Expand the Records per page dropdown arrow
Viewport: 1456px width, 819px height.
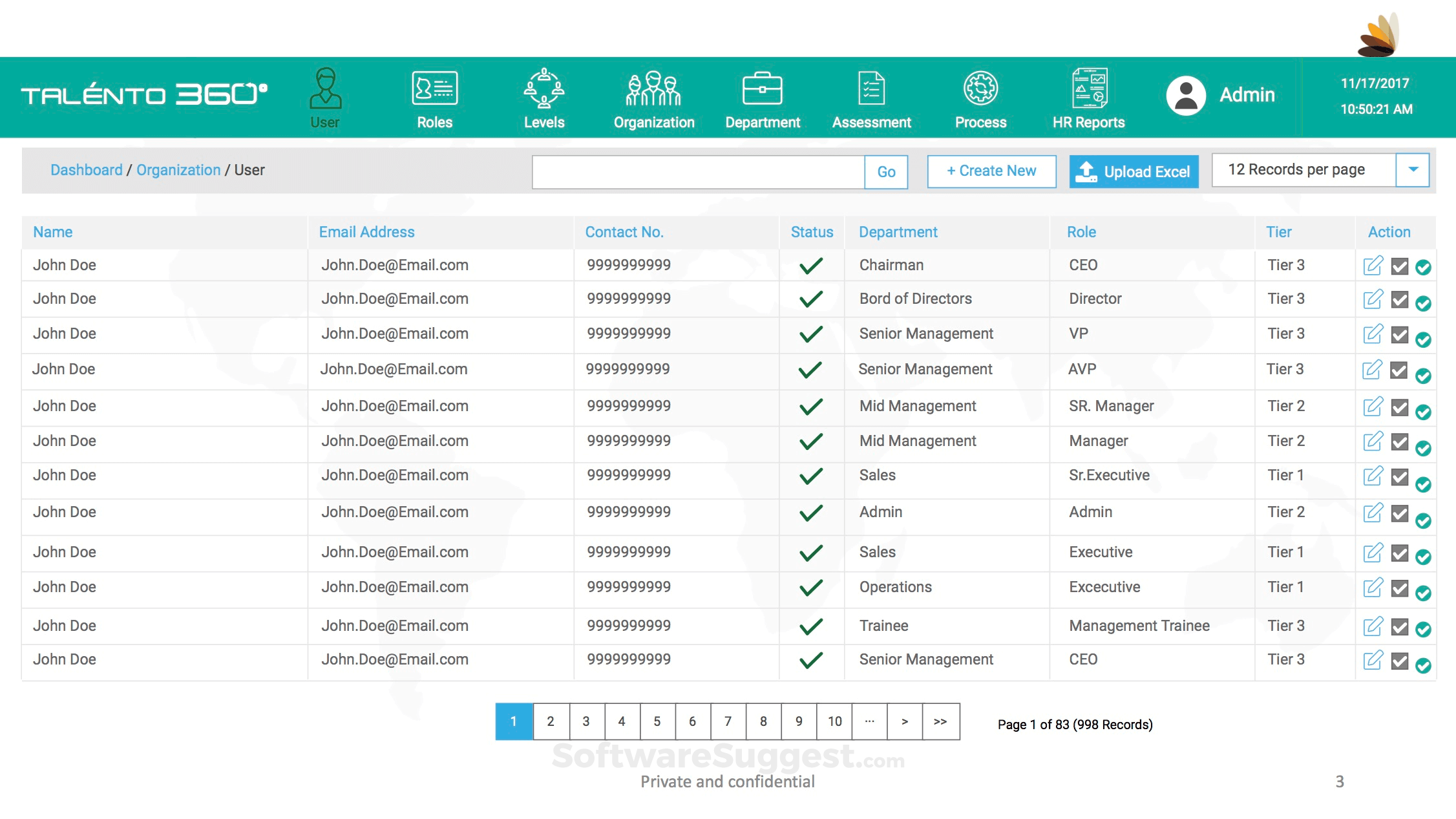[1413, 170]
